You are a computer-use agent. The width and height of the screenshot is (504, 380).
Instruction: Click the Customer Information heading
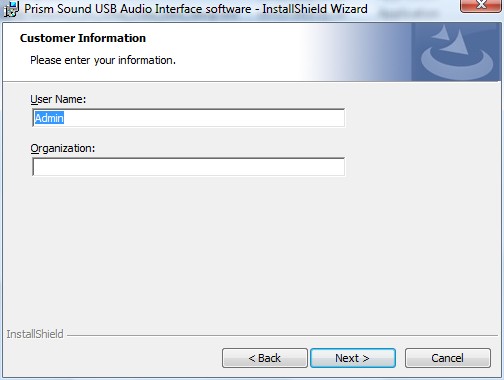83,38
